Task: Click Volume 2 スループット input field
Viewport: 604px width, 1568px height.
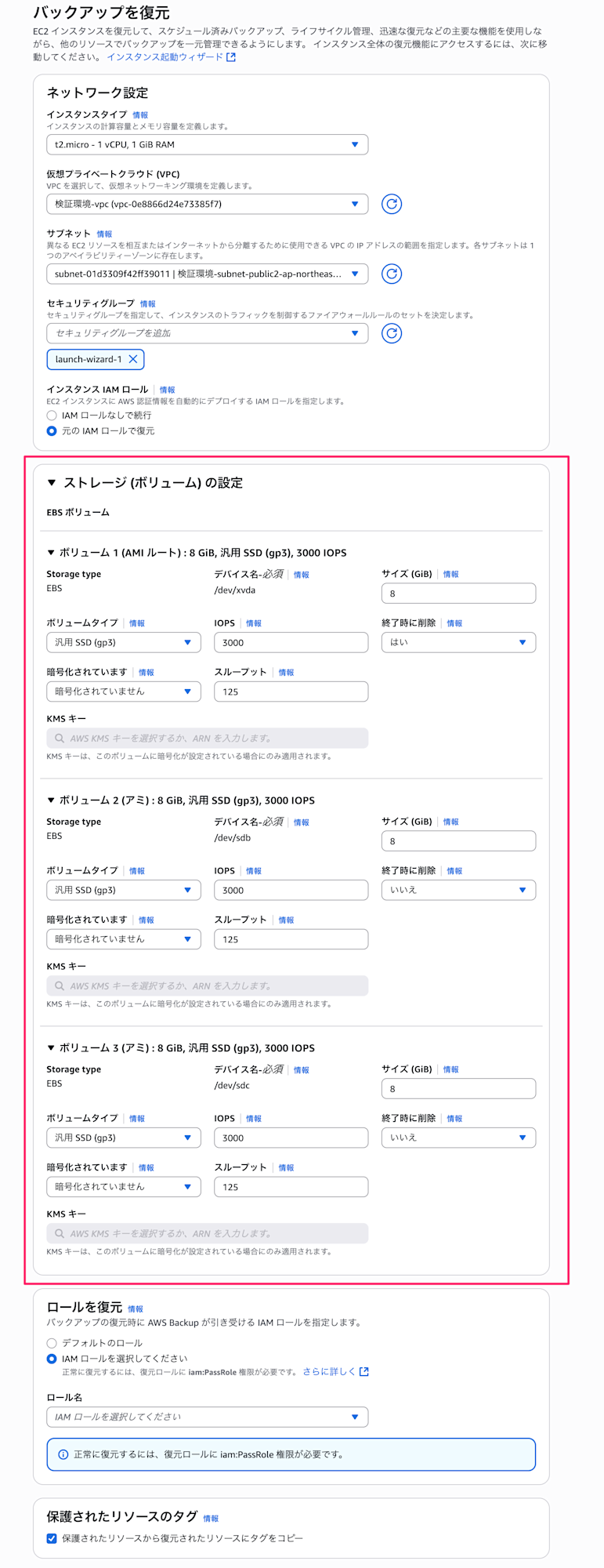Action: [x=291, y=939]
